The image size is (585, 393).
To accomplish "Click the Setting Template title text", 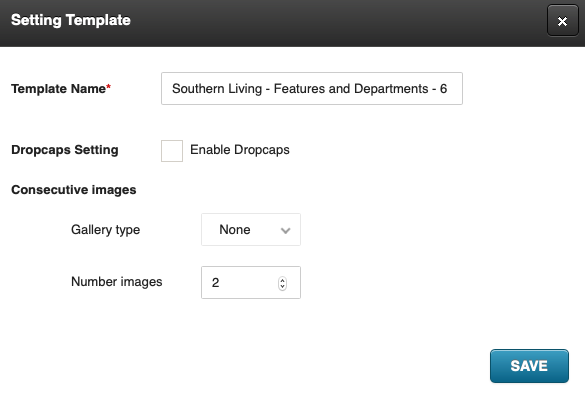I will (71, 20).
